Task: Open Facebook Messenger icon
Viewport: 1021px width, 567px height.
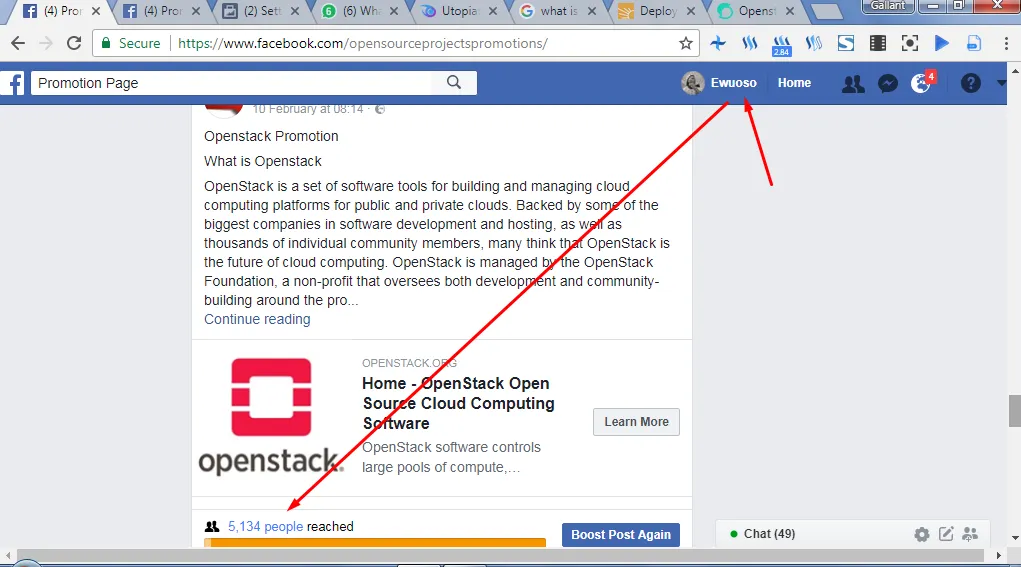Action: (888, 83)
